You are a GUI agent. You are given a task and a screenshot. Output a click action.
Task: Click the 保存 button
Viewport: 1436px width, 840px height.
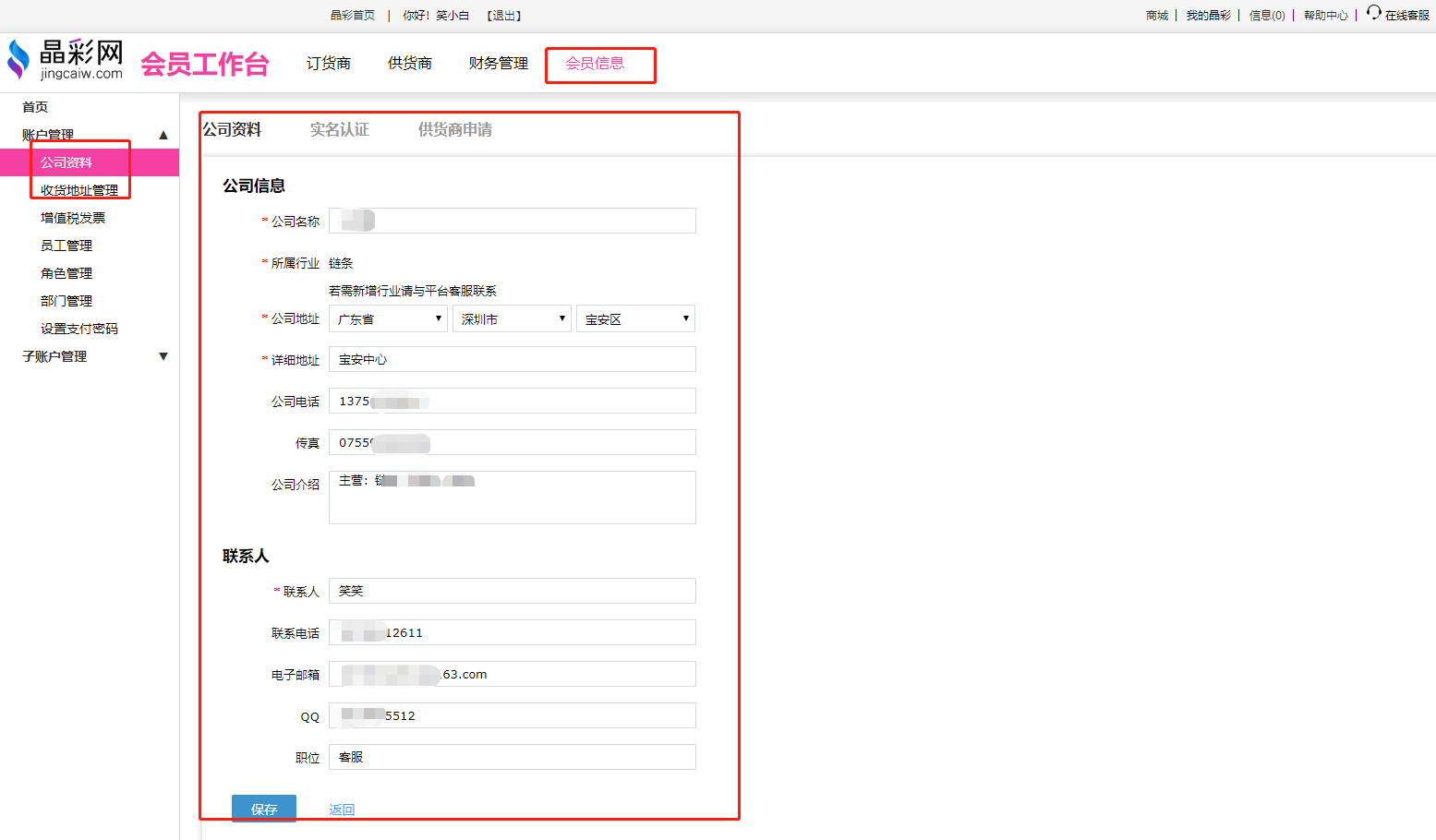[264, 809]
